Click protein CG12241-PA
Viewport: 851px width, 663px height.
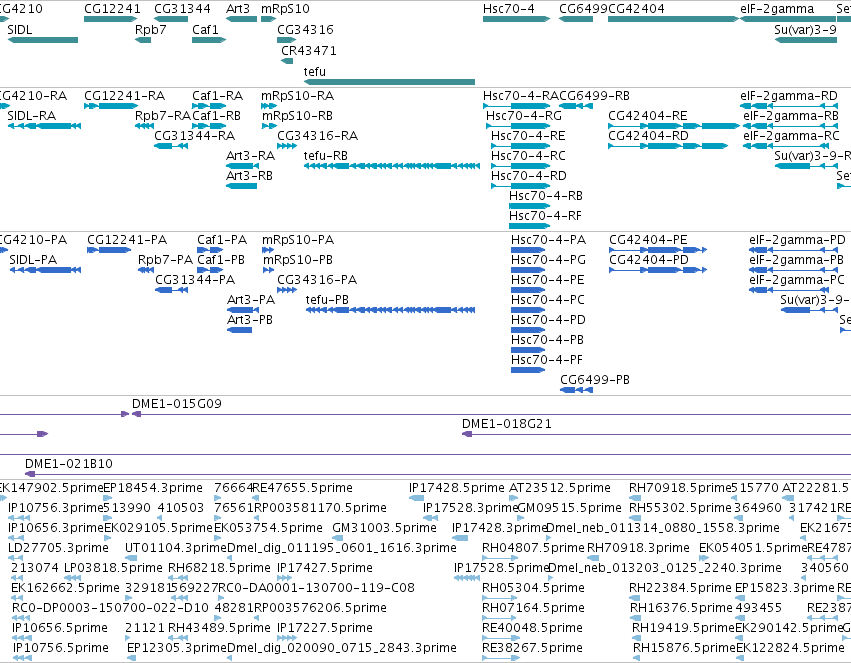click(x=109, y=250)
